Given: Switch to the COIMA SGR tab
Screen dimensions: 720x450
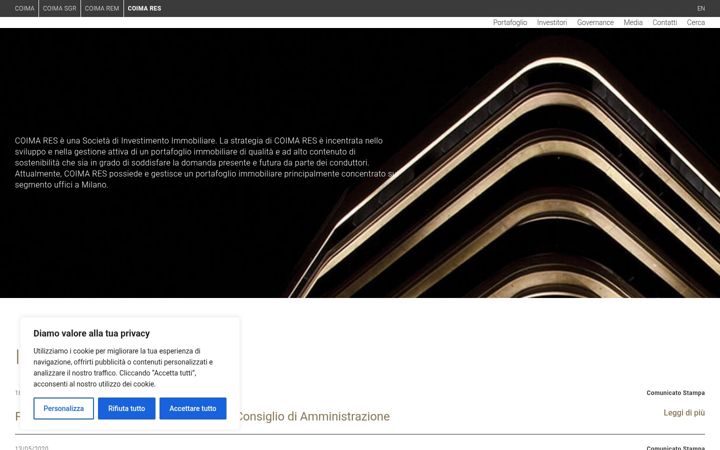Looking at the screenshot, I should tap(60, 8).
